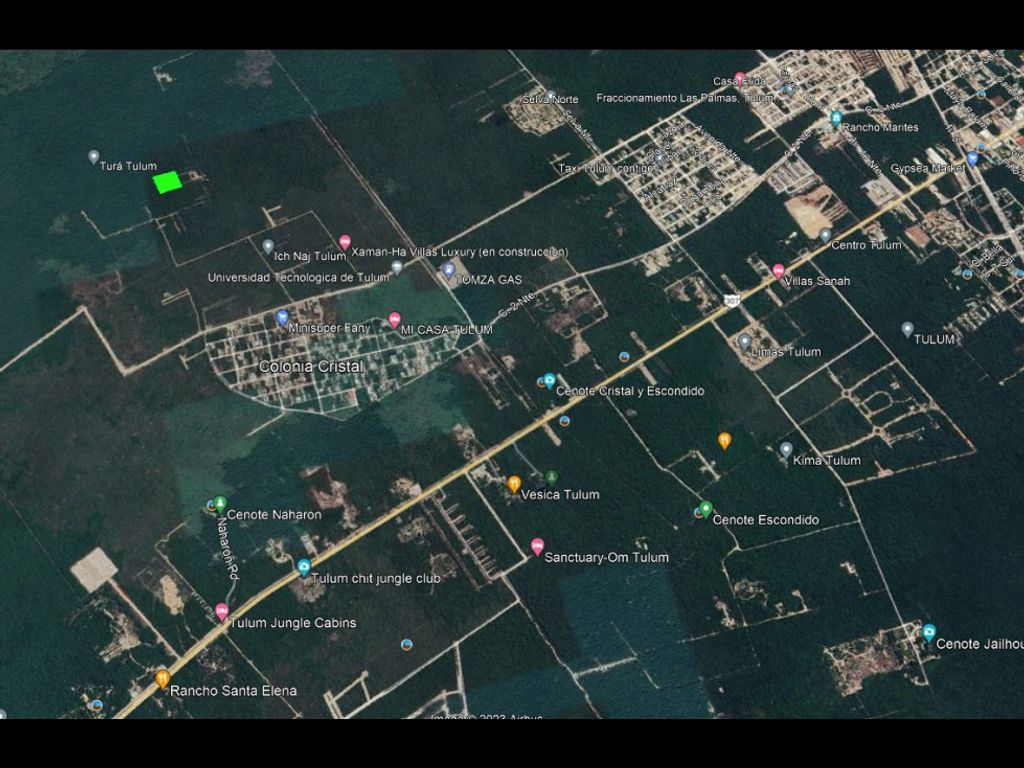Click the Highway 307 road shield
Screen dimensions: 1024x768
[731, 300]
